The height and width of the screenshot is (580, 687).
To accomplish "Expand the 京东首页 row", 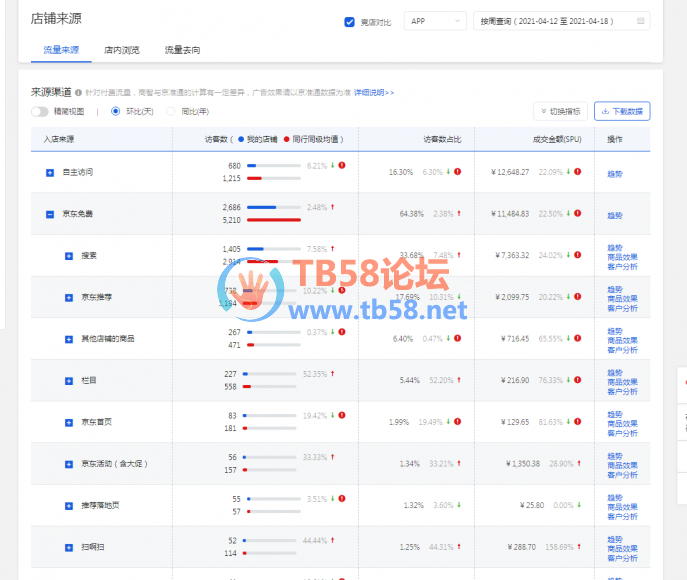I will [69, 423].
